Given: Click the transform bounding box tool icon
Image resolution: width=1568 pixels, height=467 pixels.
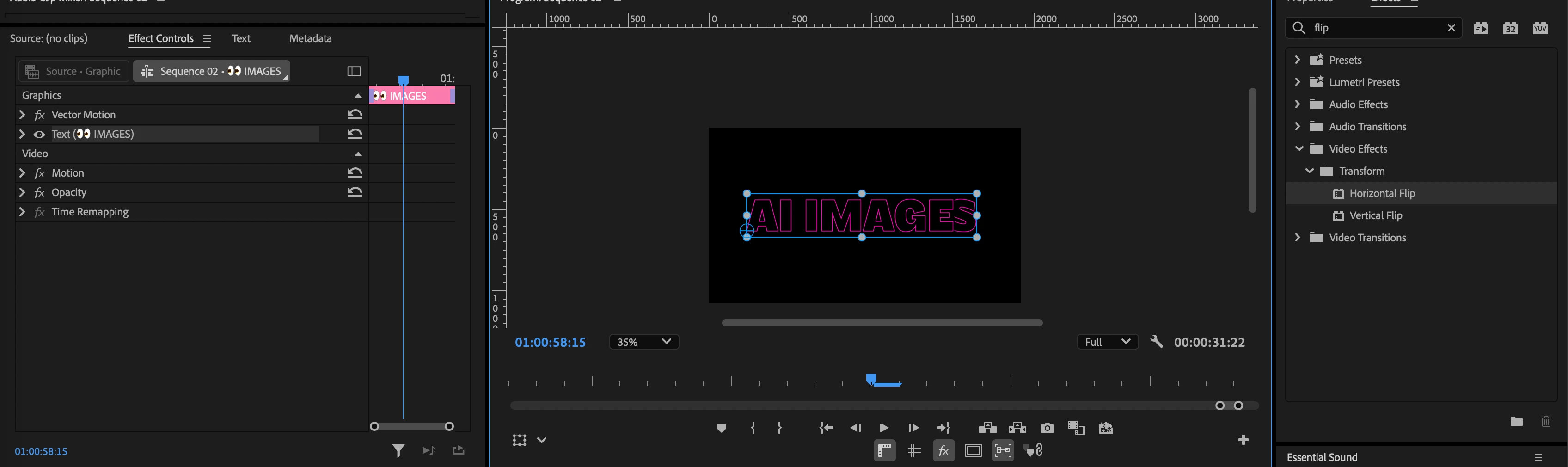Looking at the screenshot, I should point(519,440).
